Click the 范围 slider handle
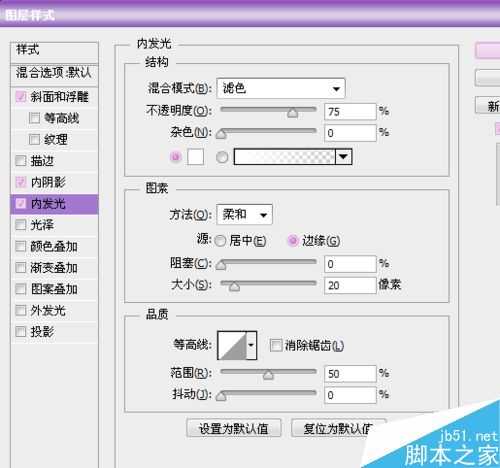Image resolution: width=500 pixels, height=468 pixels. click(x=268, y=375)
